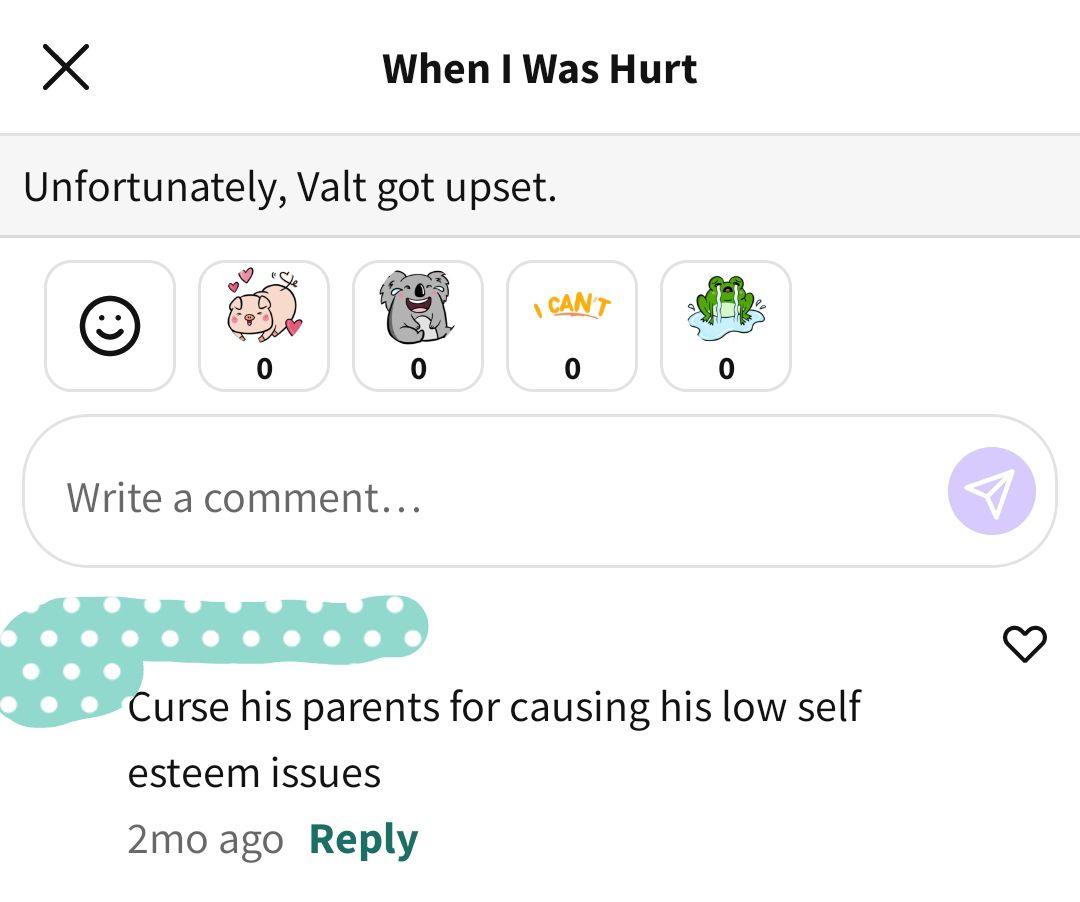Tap the zero count under the koala sticker
This screenshot has height=902, width=1080.
[418, 369]
